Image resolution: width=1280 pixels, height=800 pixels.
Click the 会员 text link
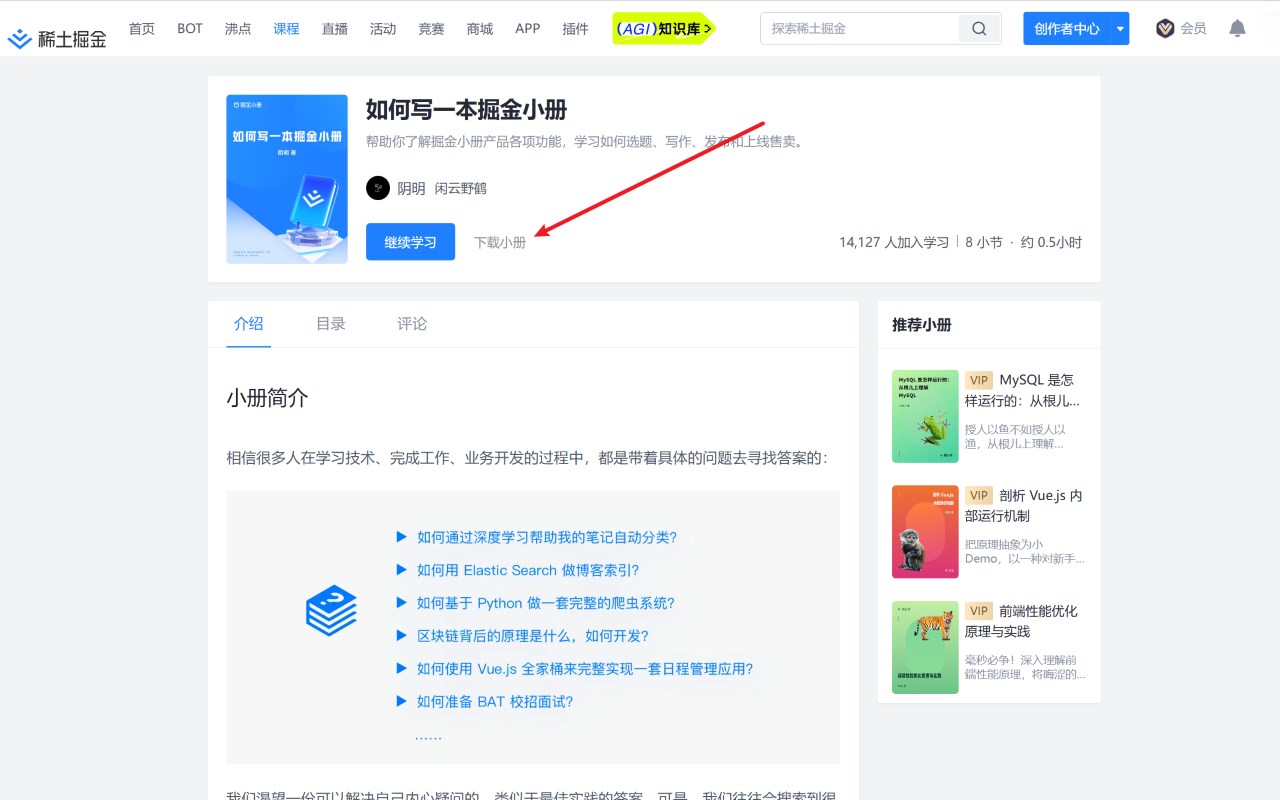pos(1193,29)
